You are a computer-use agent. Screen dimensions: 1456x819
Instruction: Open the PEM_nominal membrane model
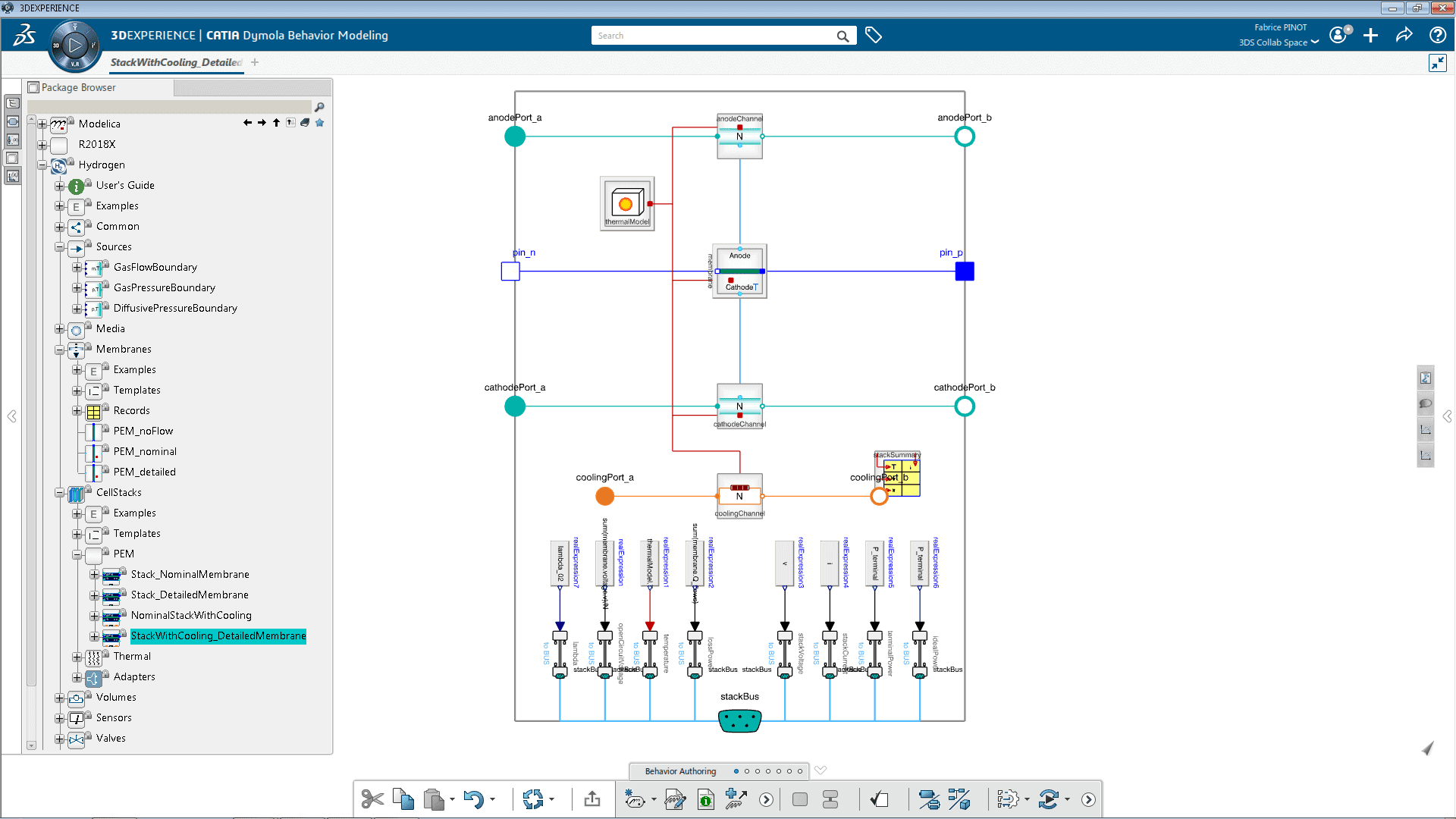tap(145, 452)
